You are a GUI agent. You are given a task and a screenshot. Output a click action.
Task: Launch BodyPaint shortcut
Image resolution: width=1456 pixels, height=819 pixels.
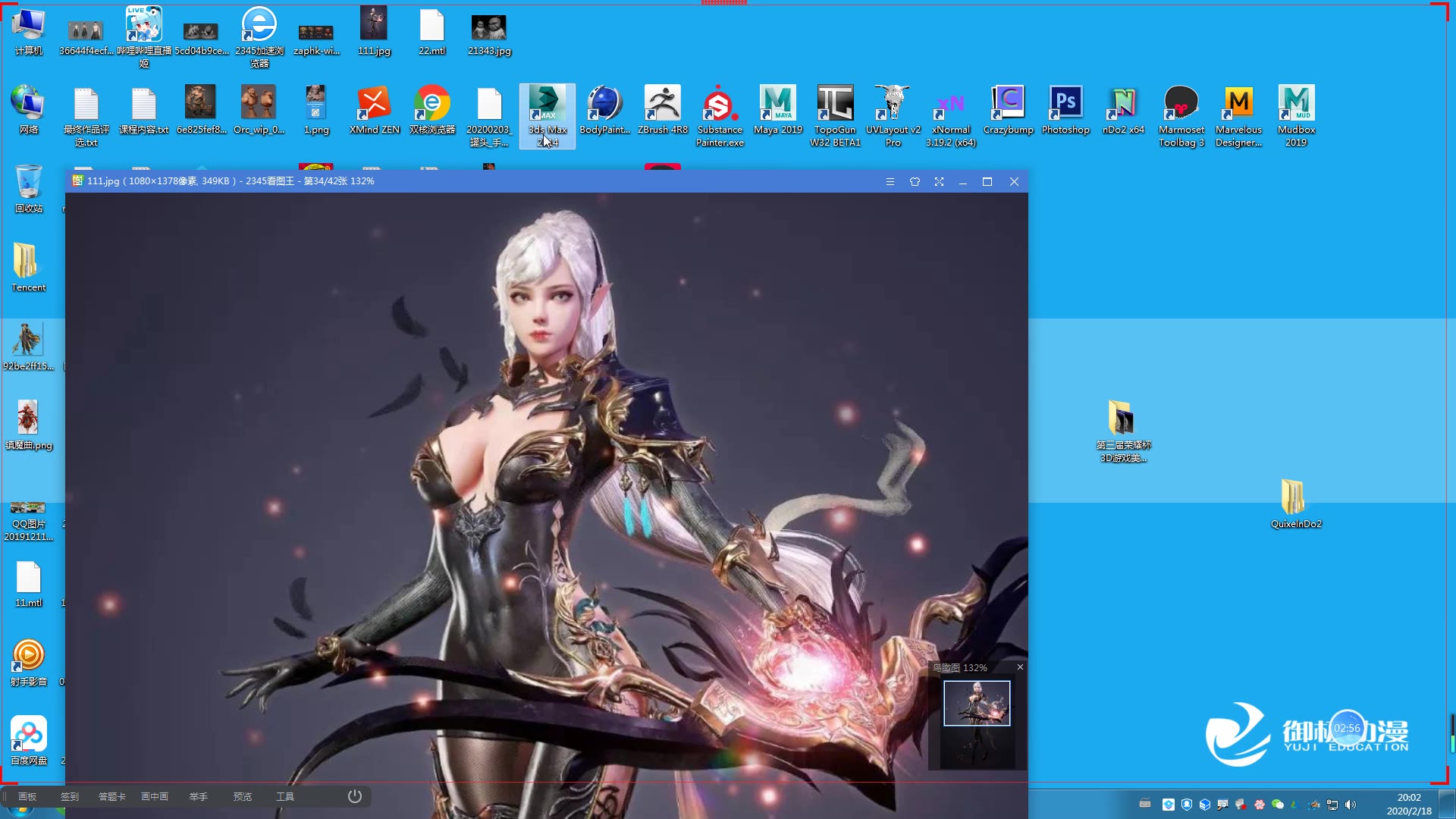pos(605,111)
